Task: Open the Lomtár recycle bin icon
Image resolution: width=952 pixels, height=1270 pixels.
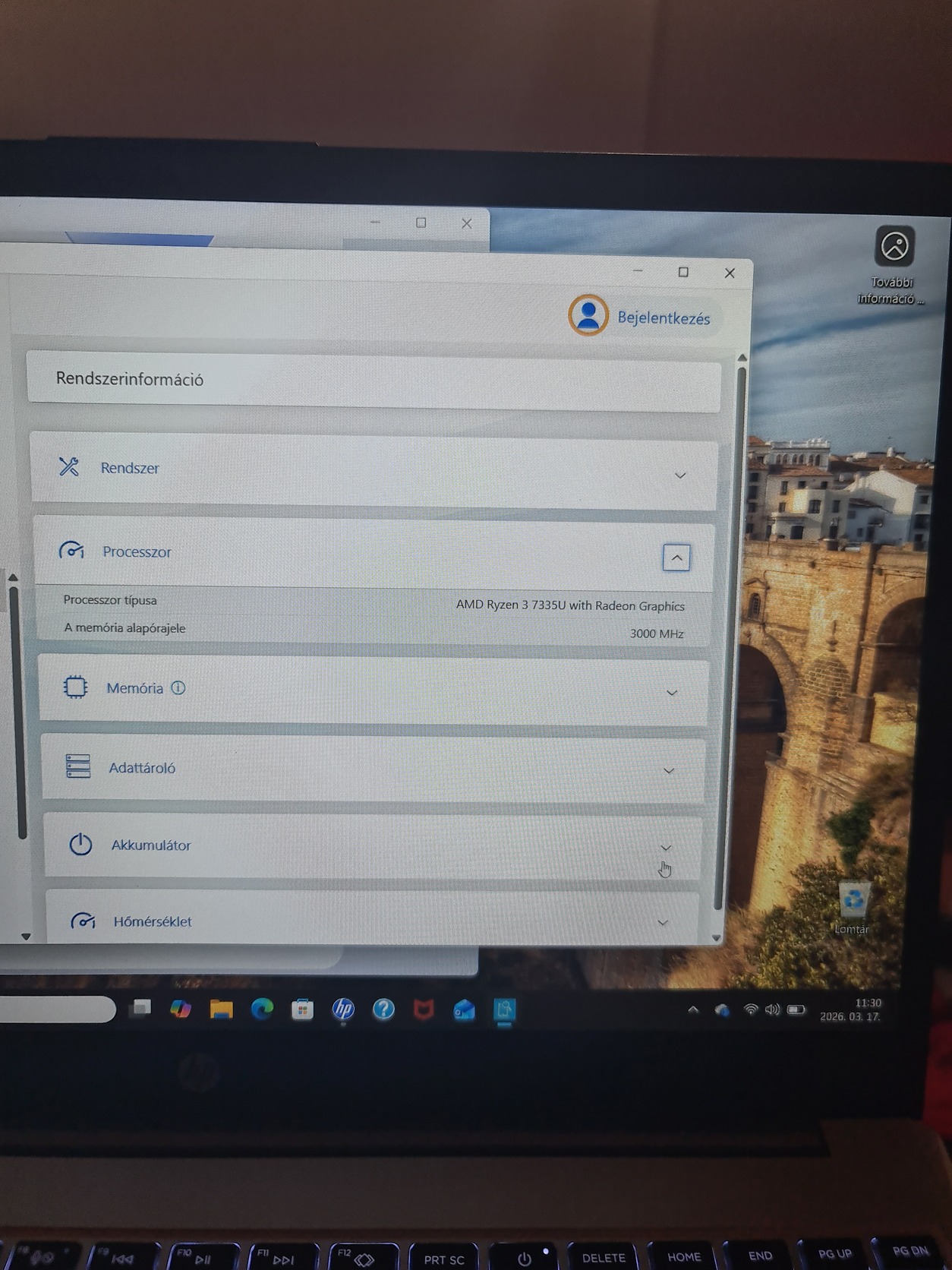Action: (x=853, y=908)
